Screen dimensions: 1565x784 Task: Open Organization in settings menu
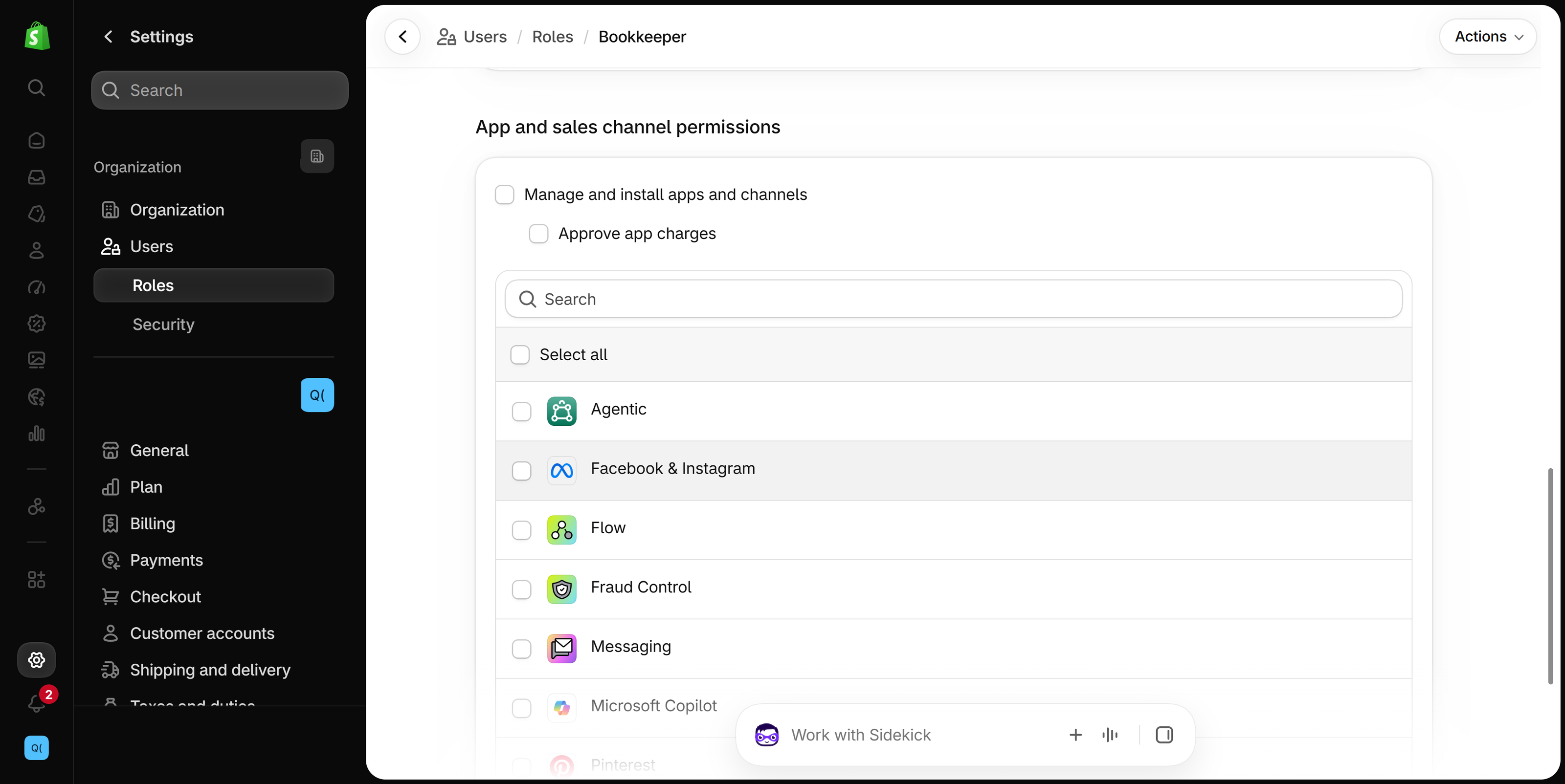214,210
